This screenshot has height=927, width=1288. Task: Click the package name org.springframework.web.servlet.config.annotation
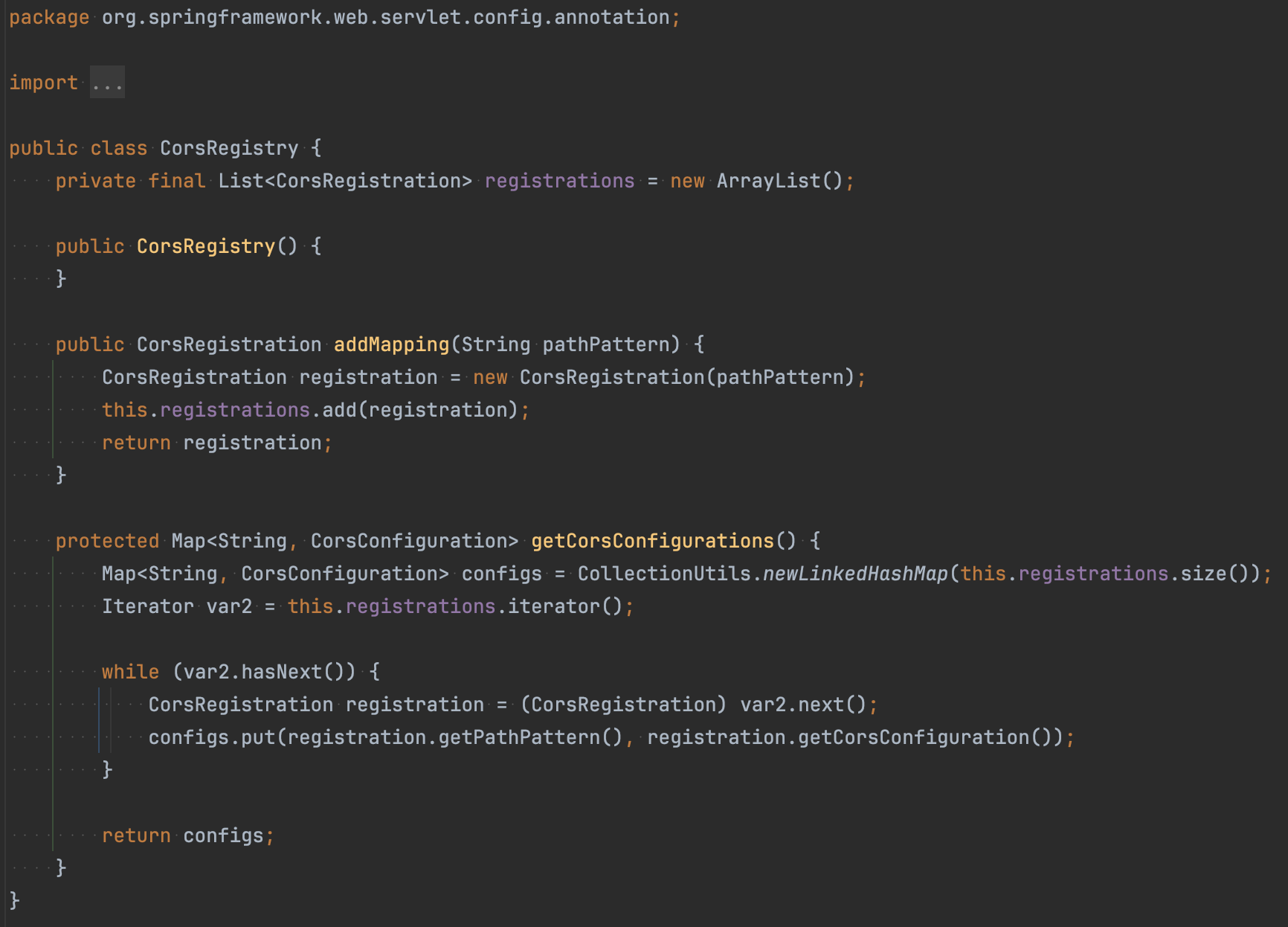(385, 17)
